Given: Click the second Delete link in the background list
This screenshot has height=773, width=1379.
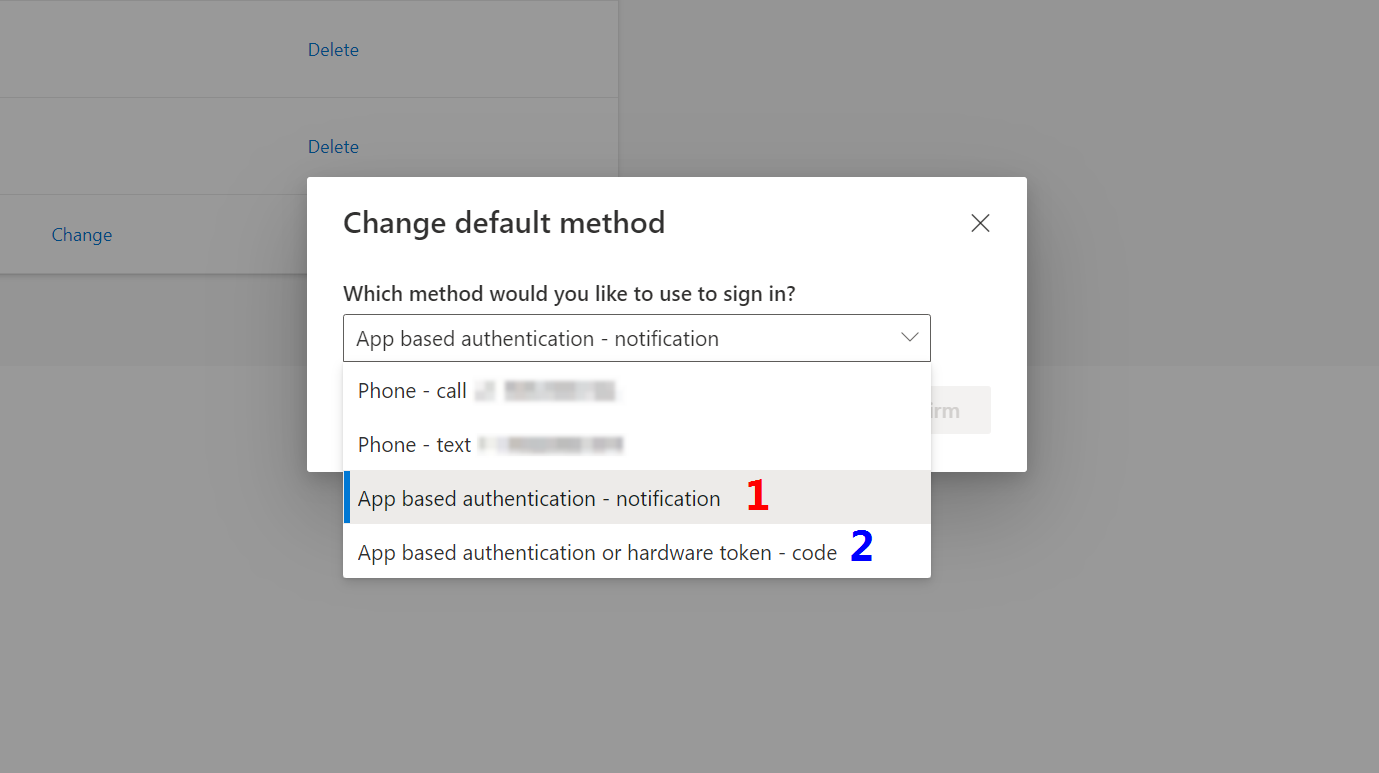Looking at the screenshot, I should pos(333,146).
